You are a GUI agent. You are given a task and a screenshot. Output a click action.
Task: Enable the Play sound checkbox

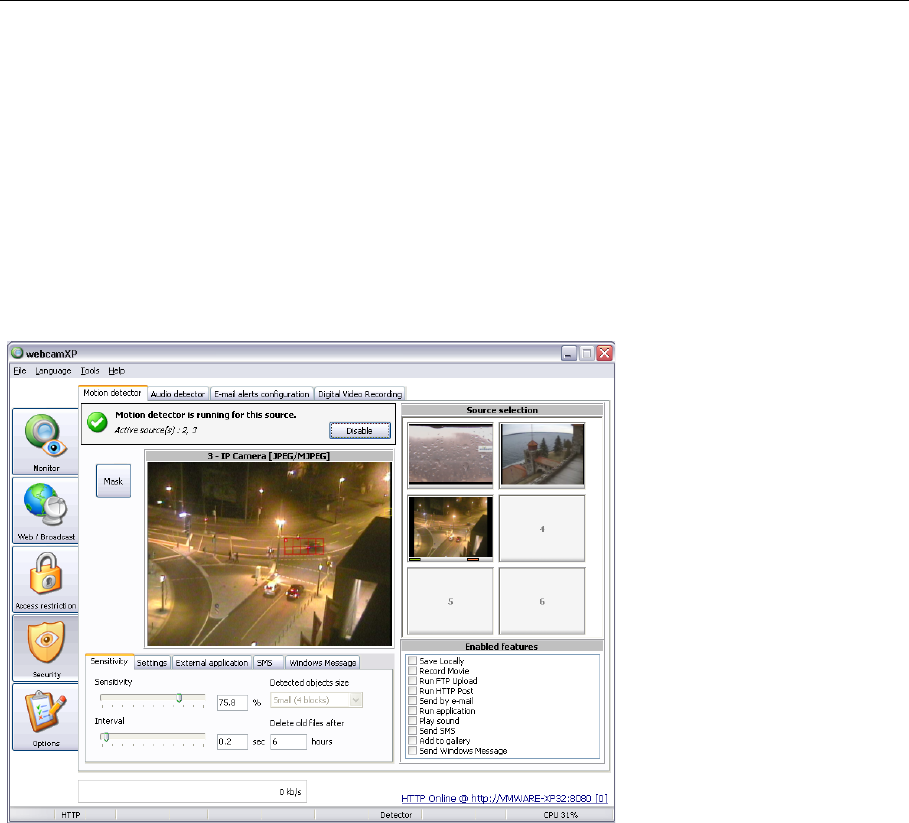(x=413, y=720)
